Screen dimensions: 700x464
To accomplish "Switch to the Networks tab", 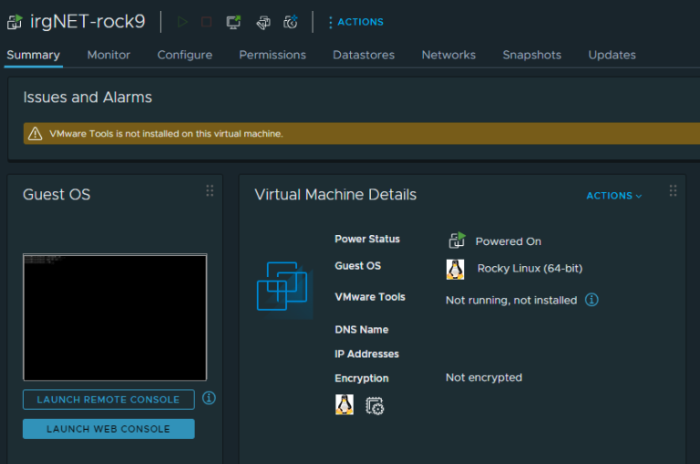I will coord(449,55).
